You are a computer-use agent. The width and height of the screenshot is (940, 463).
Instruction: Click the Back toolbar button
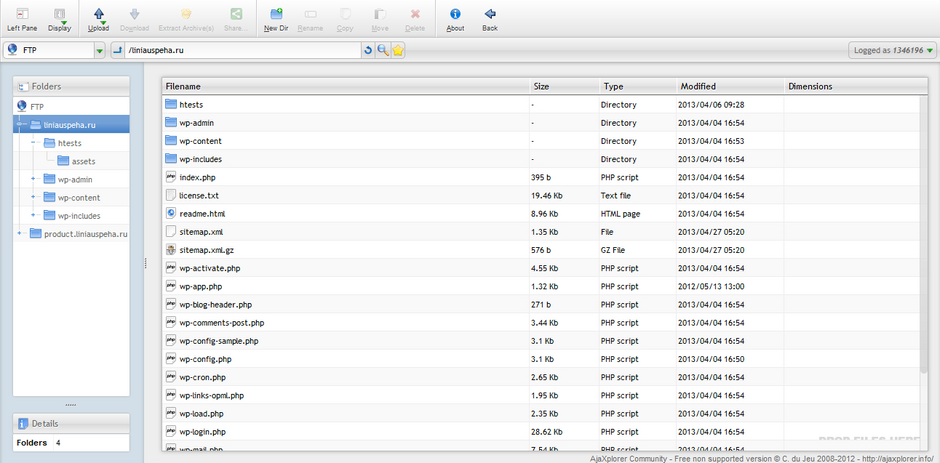click(x=490, y=19)
